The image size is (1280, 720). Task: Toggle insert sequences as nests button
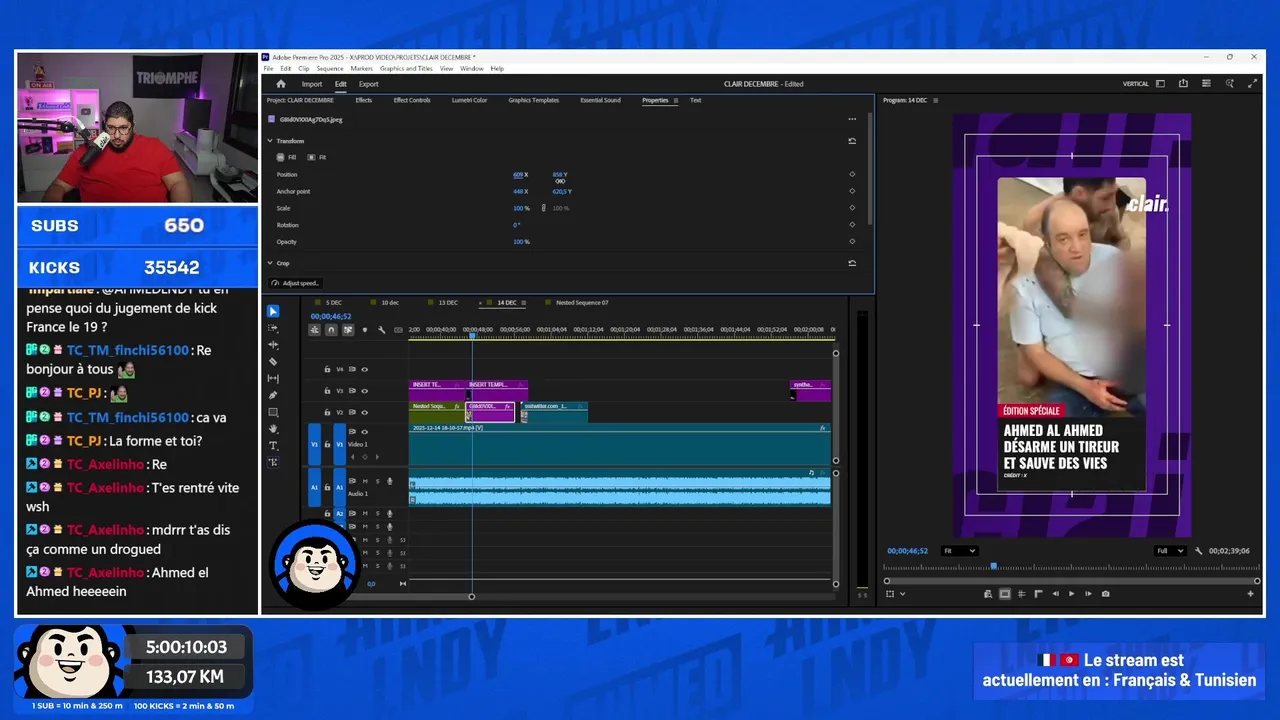click(x=315, y=330)
